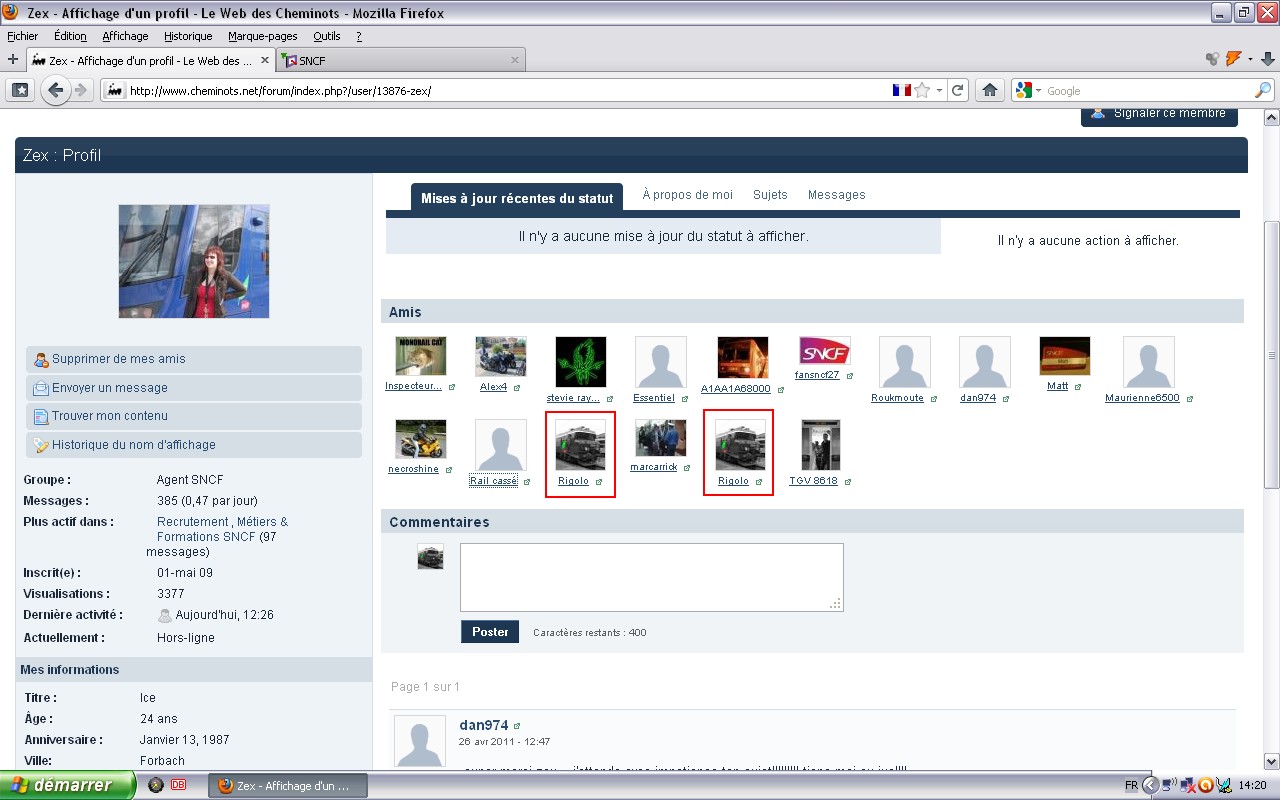Open the Alex4 motorcycle avatar
Viewport: 1280px width, 800px height.
[500, 356]
